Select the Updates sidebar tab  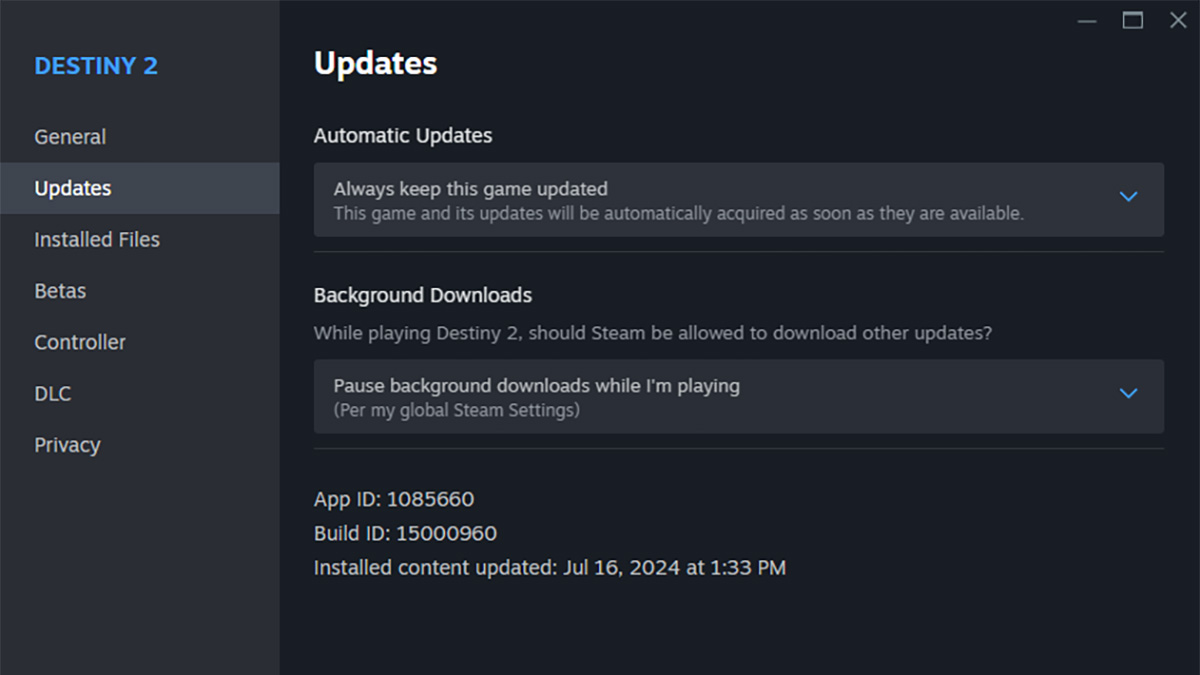coord(73,188)
